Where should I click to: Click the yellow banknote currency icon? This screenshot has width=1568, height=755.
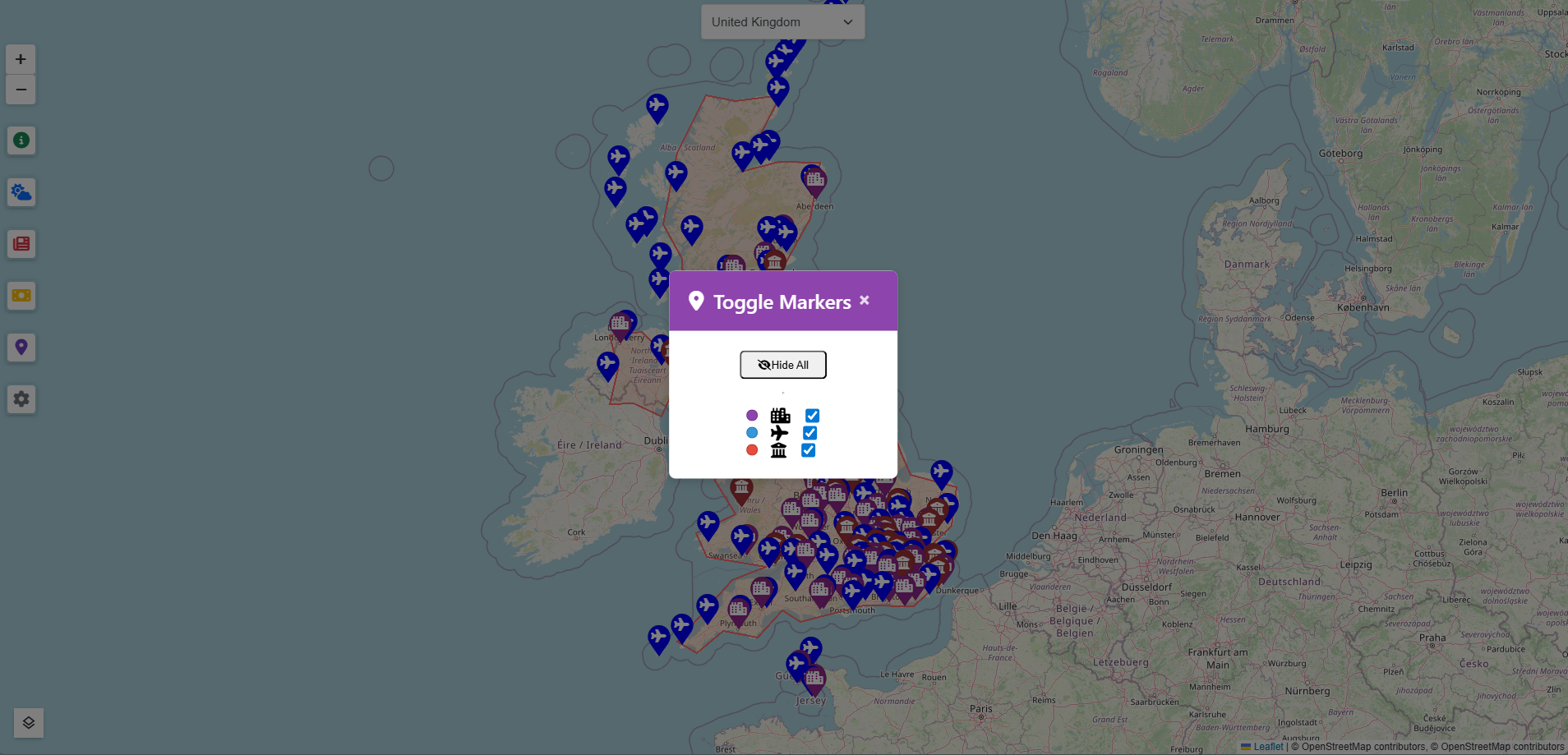pos(21,295)
